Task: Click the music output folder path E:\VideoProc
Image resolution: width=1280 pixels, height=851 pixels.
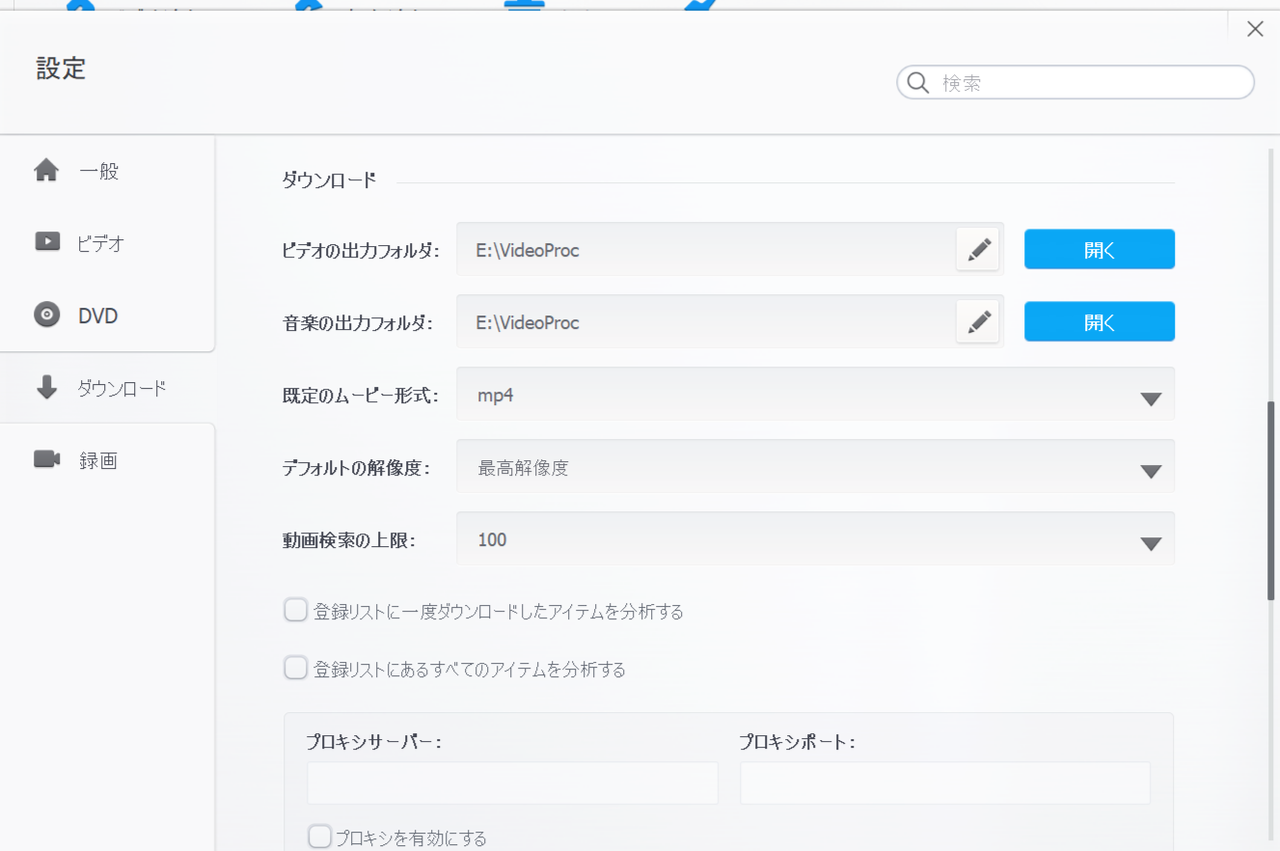Action: pyautogui.click(x=528, y=322)
